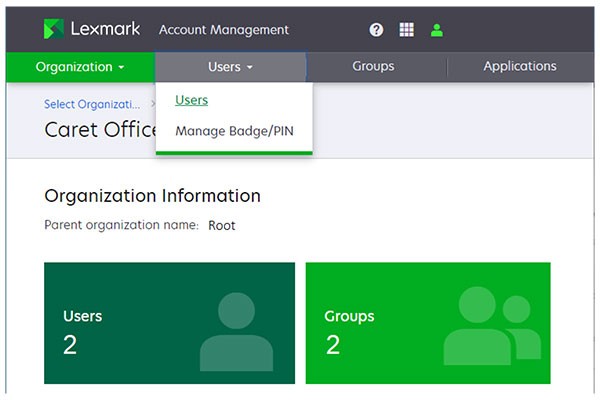Click the Groups count number 2
This screenshot has height=400, width=600.
point(332,345)
